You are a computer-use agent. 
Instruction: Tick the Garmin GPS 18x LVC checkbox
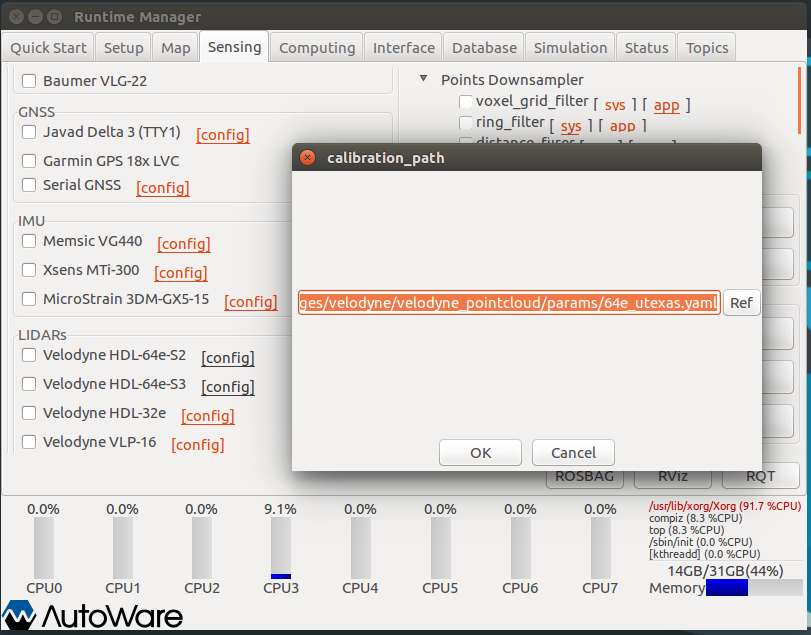[29, 161]
